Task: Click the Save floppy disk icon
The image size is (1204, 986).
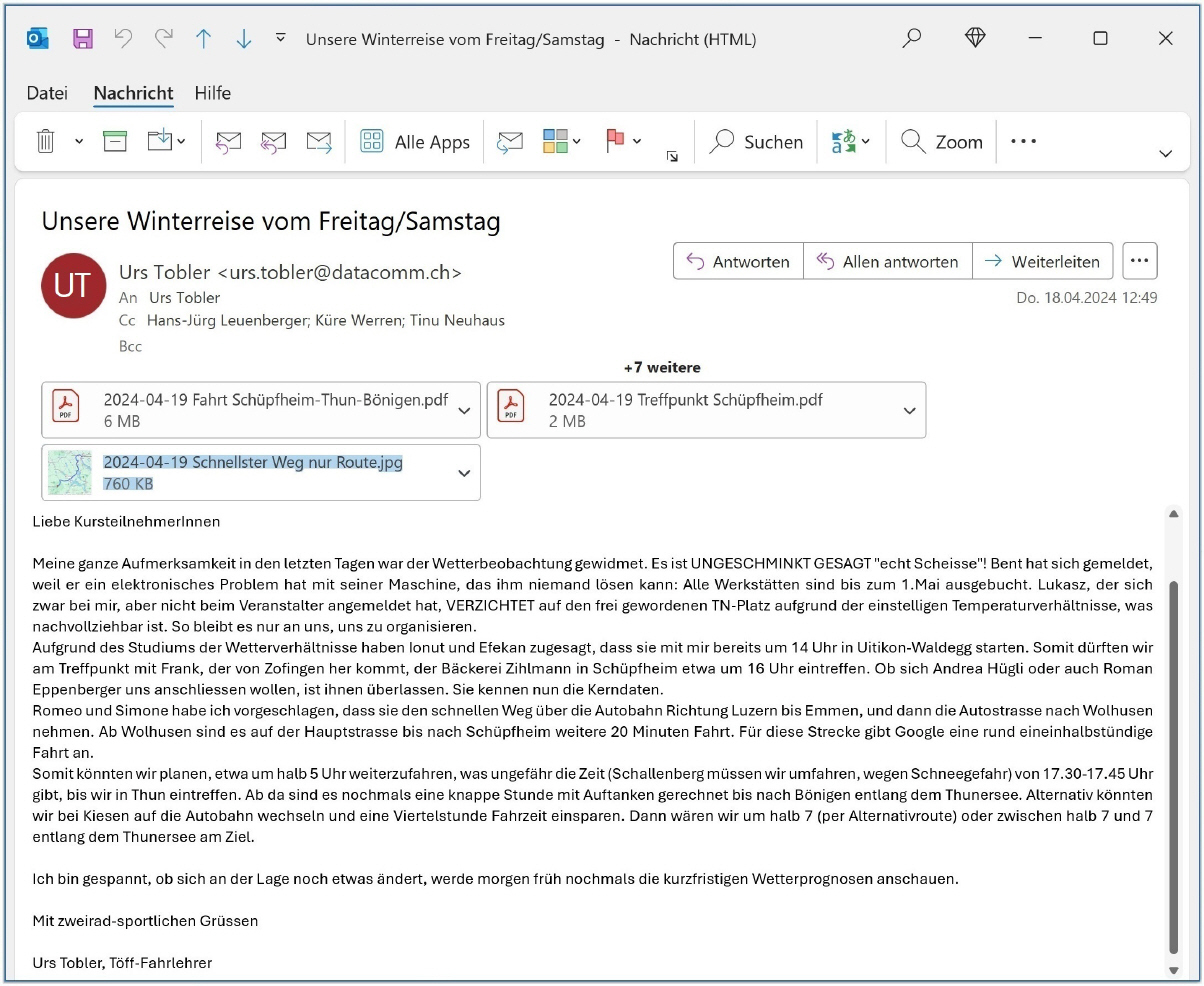Action: tap(83, 39)
